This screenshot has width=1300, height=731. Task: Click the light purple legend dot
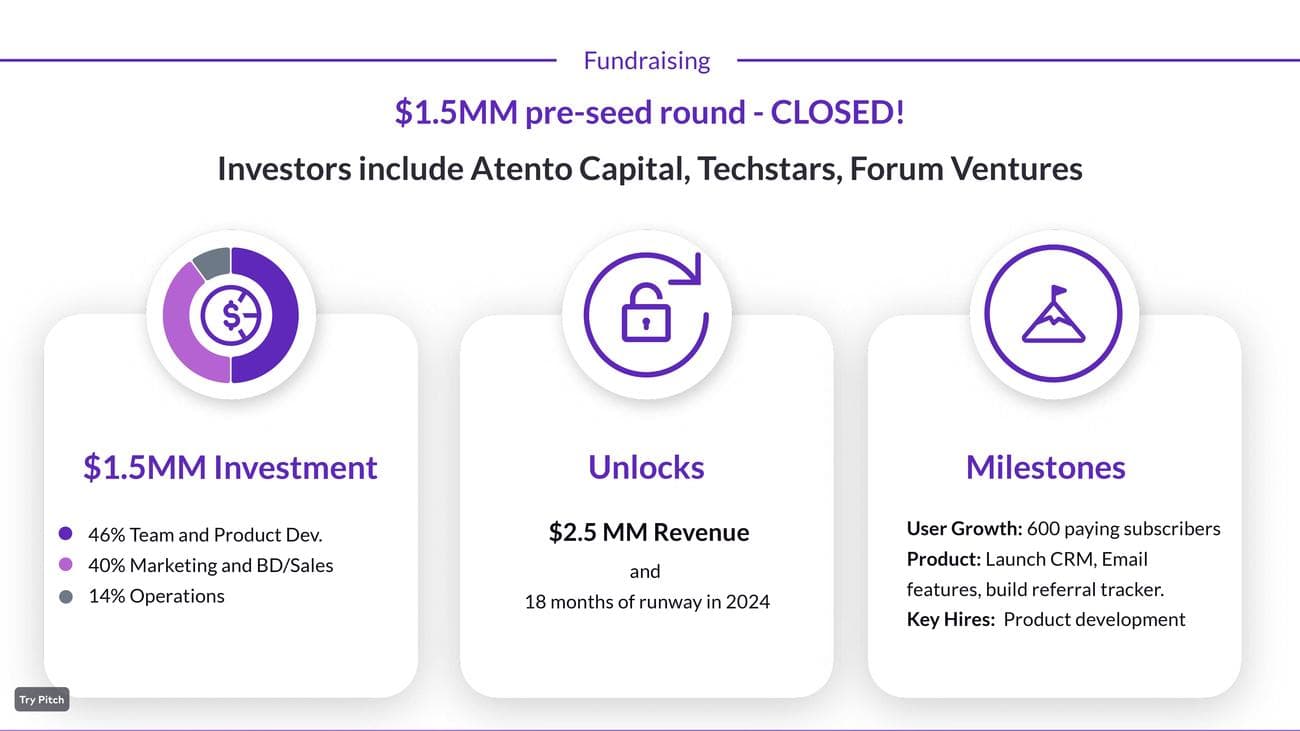66,565
